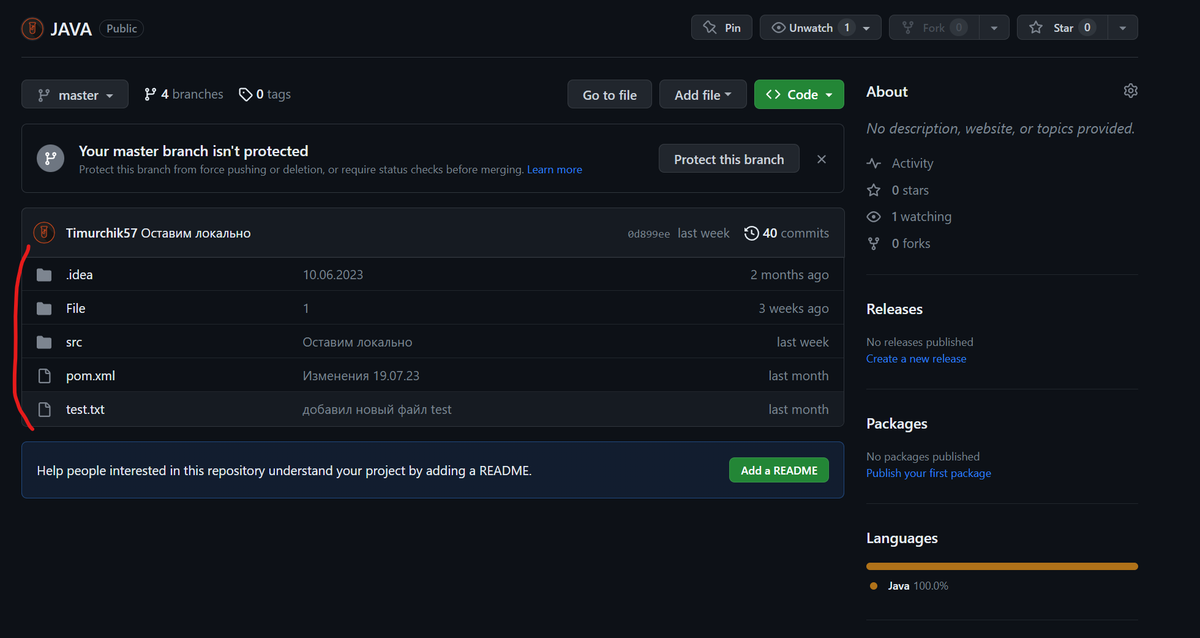The image size is (1200, 638).
Task: Dismiss the branch protection banner
Action: [x=821, y=159]
